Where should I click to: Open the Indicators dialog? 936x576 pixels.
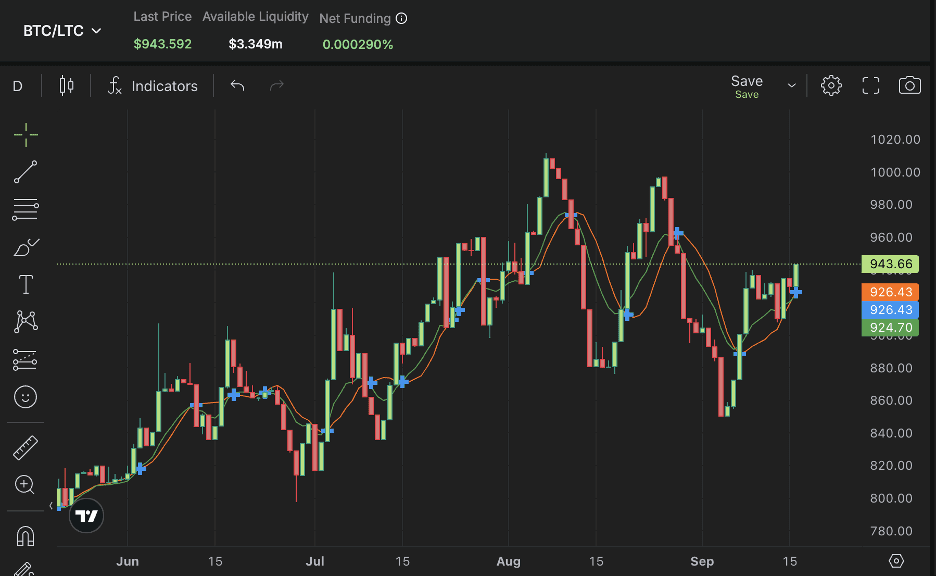coord(152,86)
